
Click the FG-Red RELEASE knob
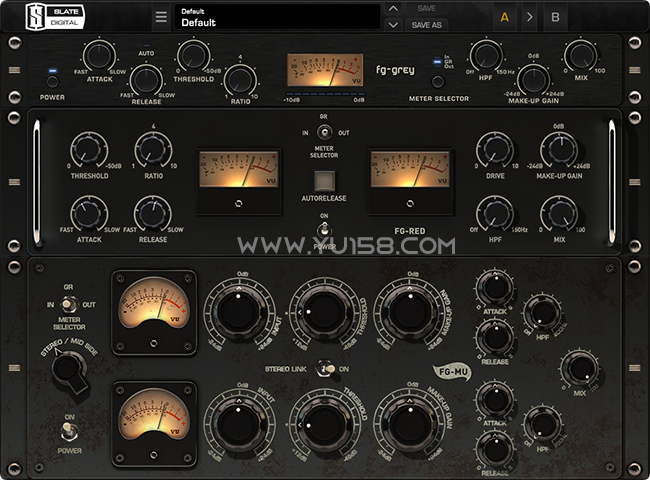(x=153, y=214)
